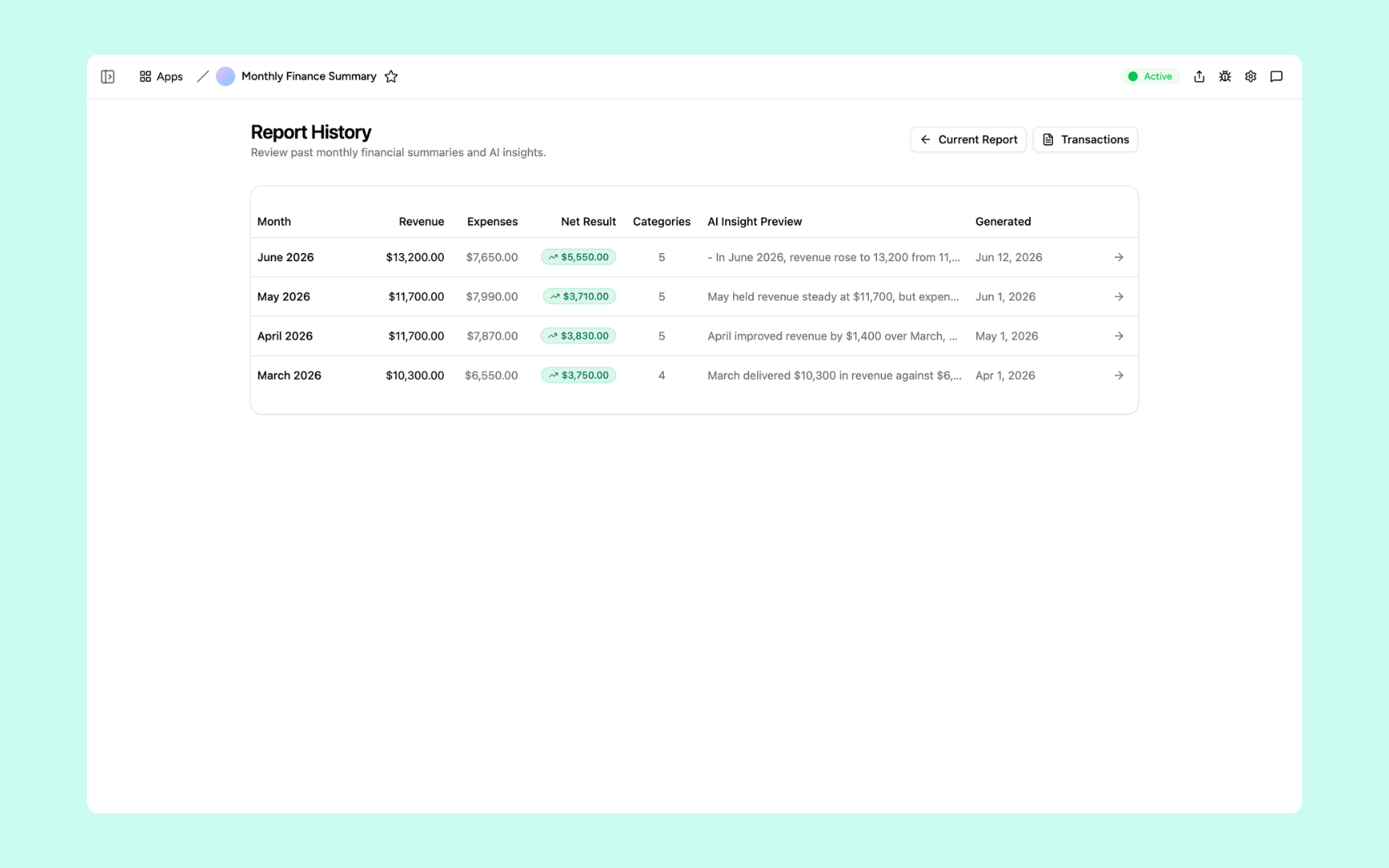Viewport: 1389px width, 868px height.
Task: Open the settings gear icon
Action: tap(1251, 76)
